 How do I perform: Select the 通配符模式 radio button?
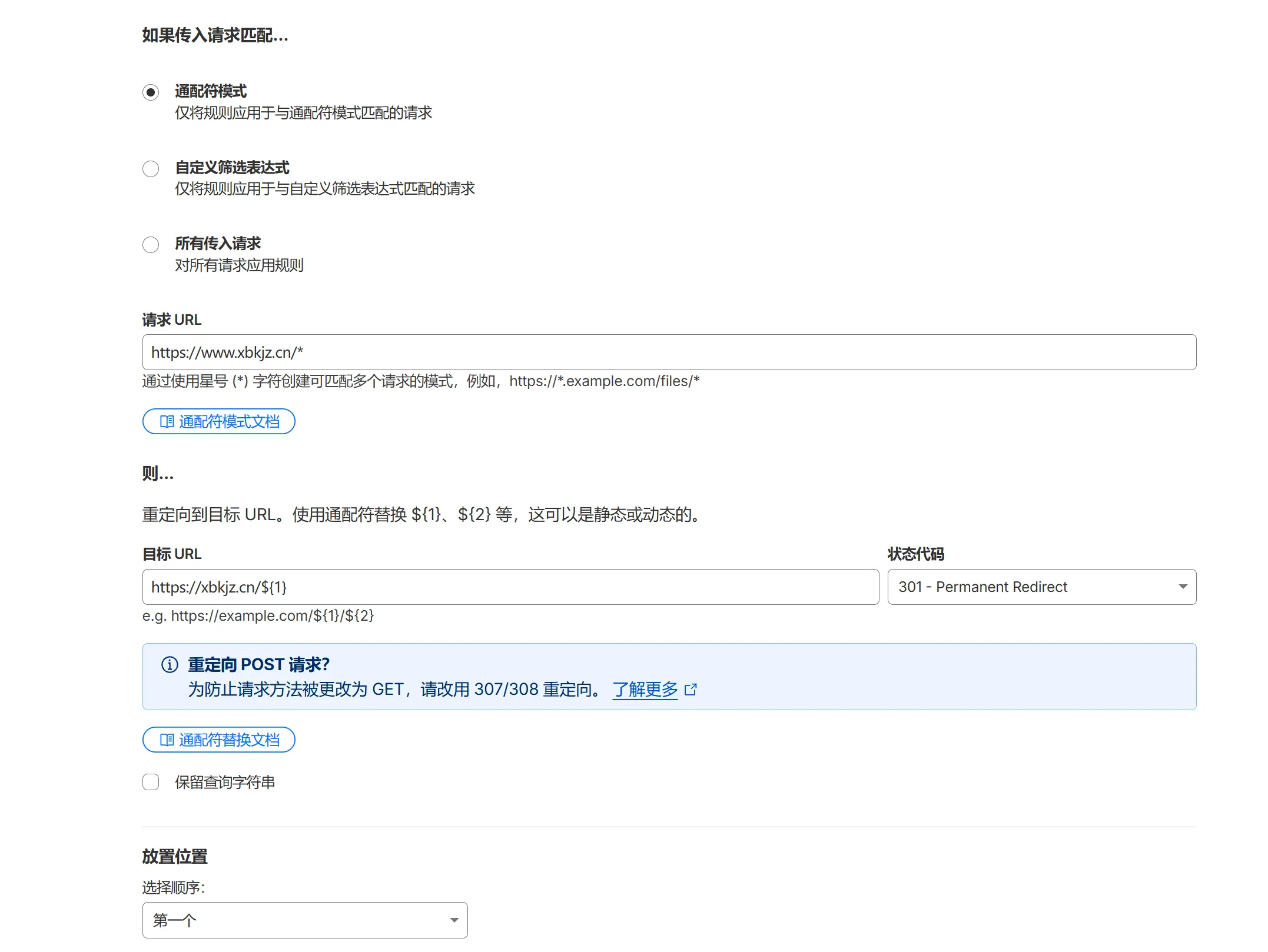click(x=151, y=92)
